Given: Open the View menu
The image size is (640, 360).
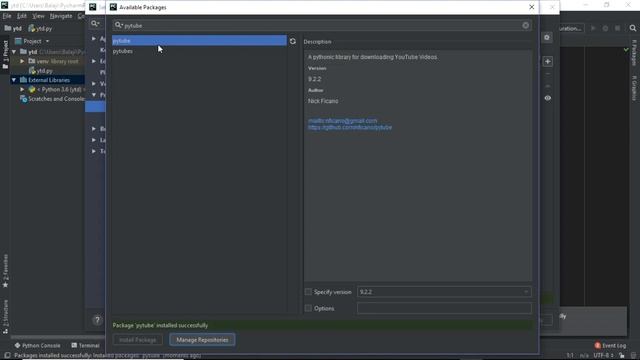Looking at the screenshot, I should pos(38,16).
